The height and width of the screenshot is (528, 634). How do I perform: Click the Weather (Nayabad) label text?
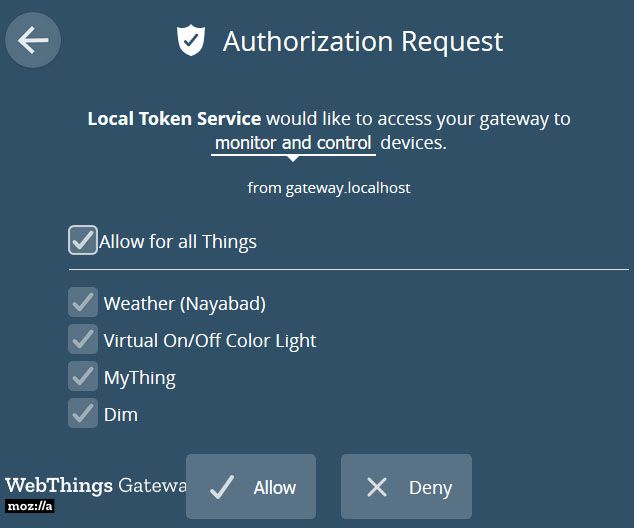[185, 304]
